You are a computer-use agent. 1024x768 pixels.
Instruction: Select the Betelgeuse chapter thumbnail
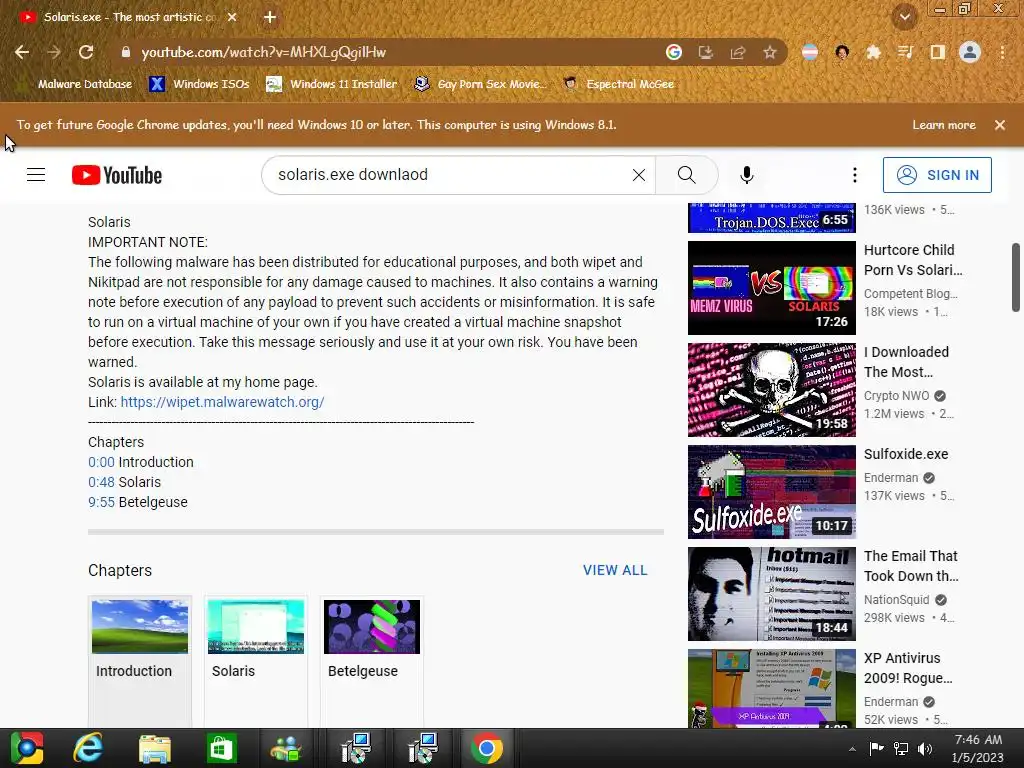(x=372, y=627)
